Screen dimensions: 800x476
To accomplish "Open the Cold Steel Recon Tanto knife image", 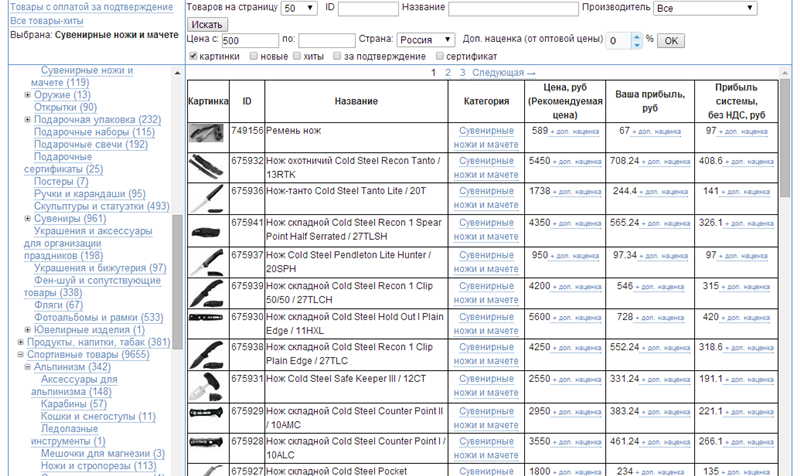I will pyautogui.click(x=207, y=164).
